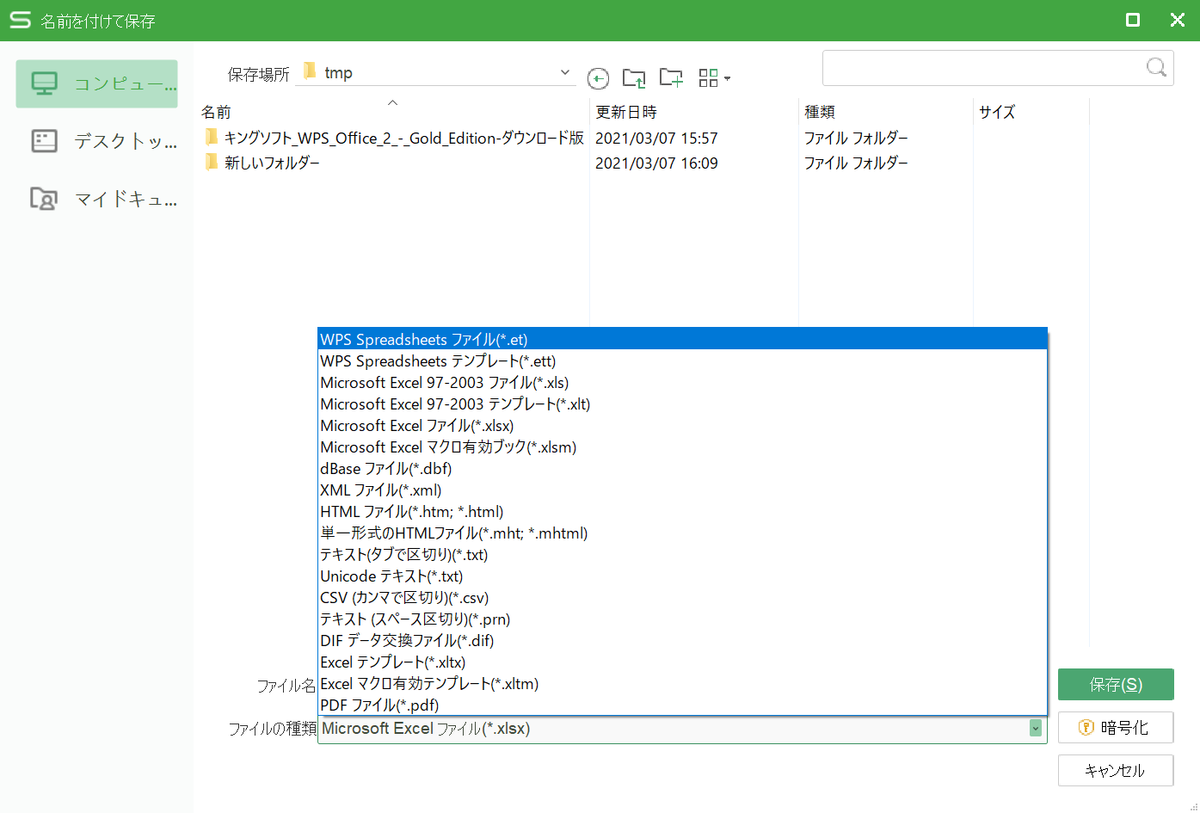Open the view options dropdown arrow
The width and height of the screenshot is (1200, 813).
[x=728, y=78]
